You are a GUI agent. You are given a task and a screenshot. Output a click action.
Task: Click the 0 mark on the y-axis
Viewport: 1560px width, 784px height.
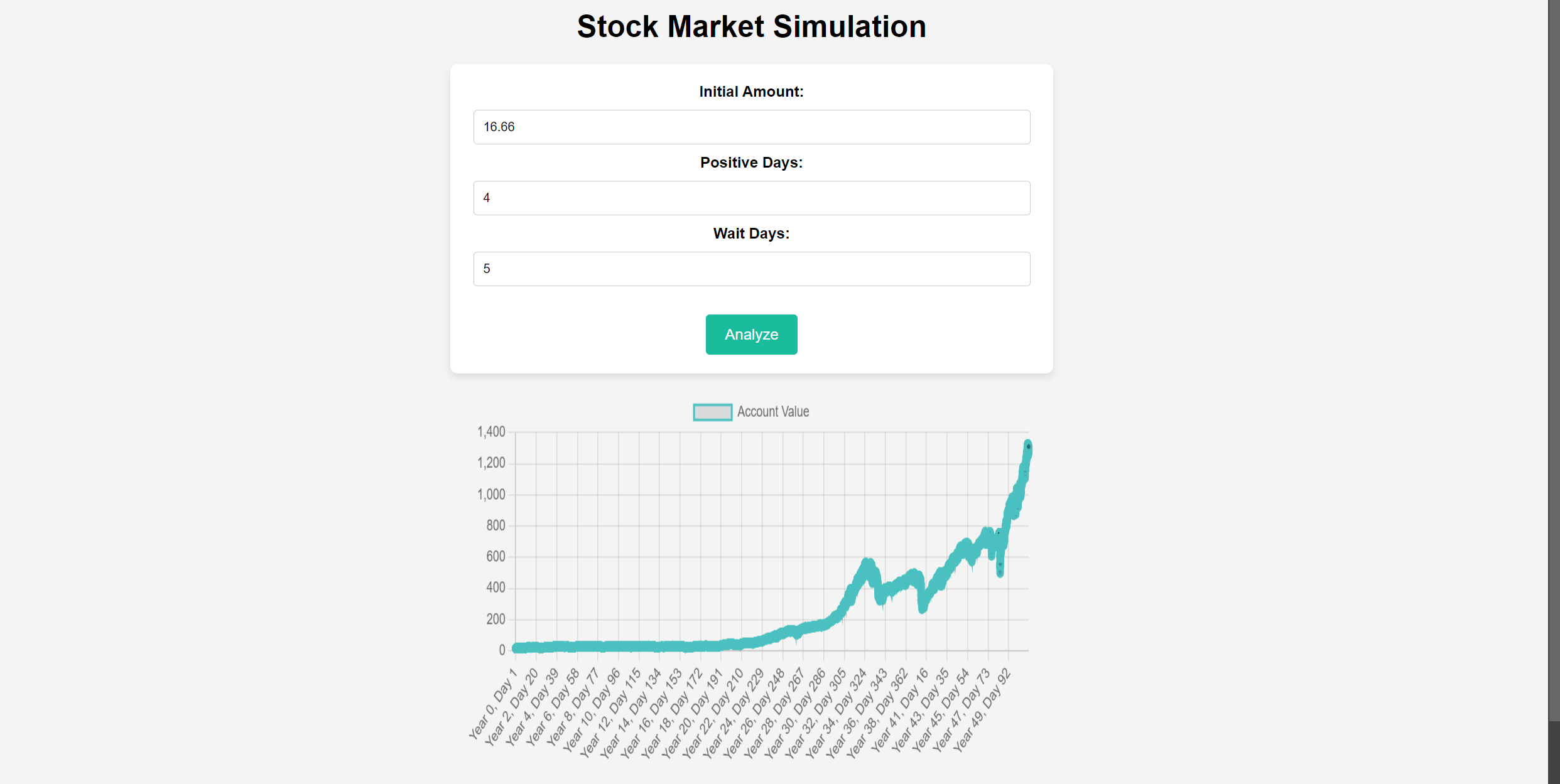point(502,650)
